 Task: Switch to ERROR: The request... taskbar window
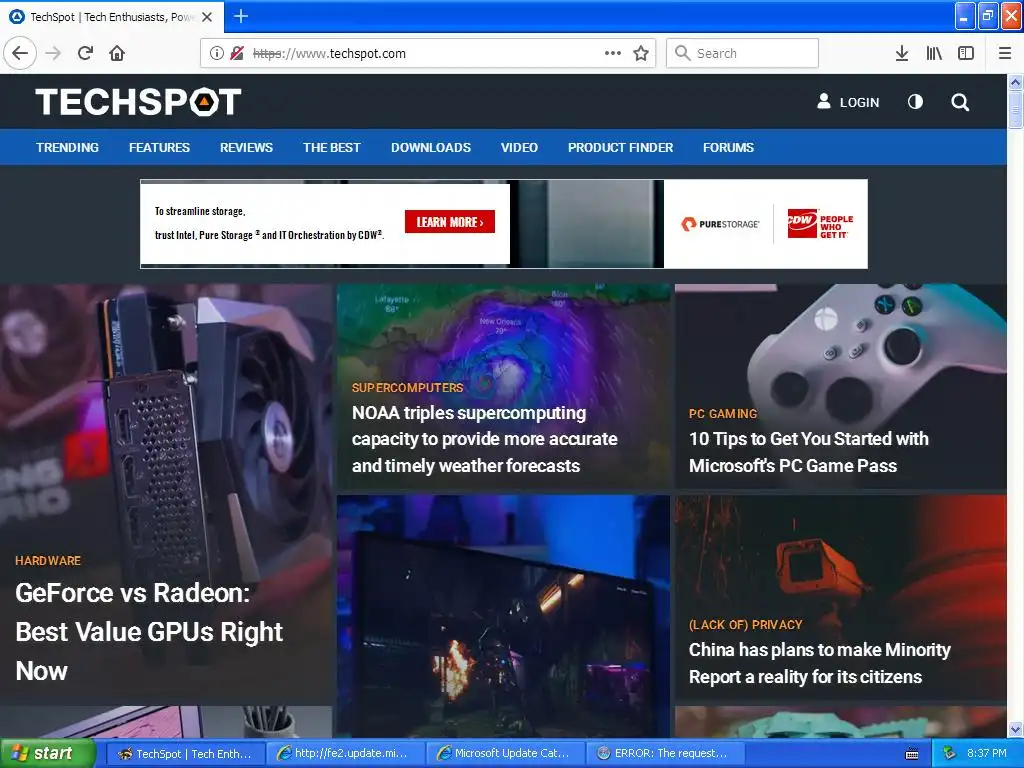tap(665, 754)
